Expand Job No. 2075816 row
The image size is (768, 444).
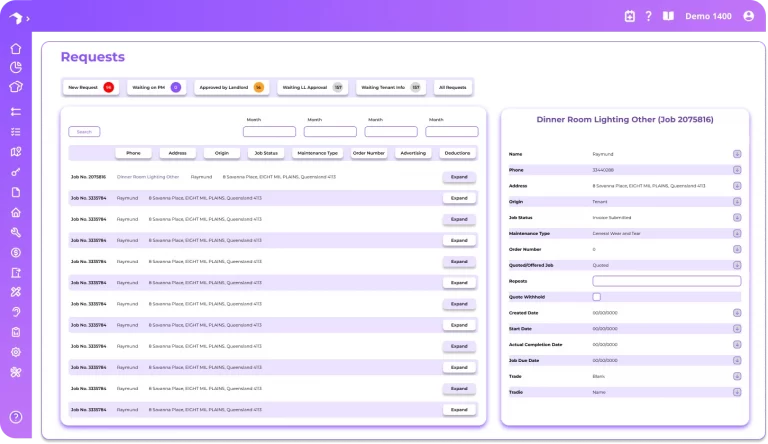coord(459,177)
